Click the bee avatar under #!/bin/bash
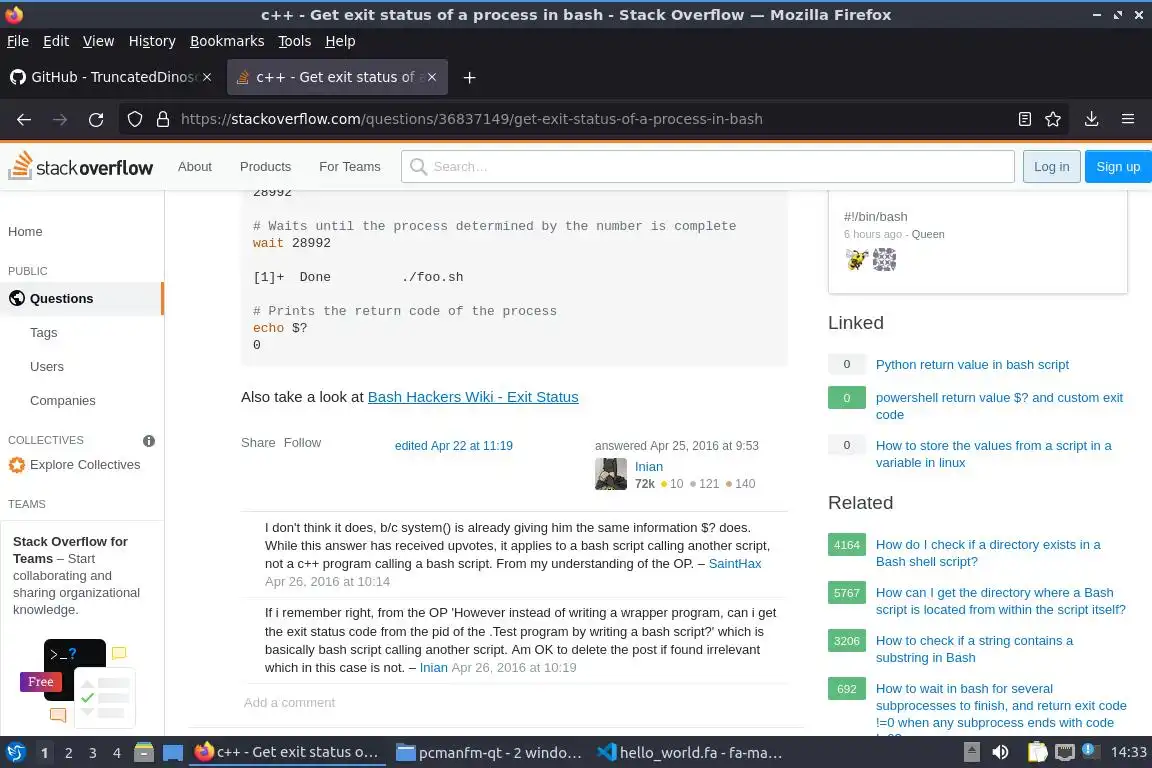Screen dimensions: 1152x768 pos(857,259)
